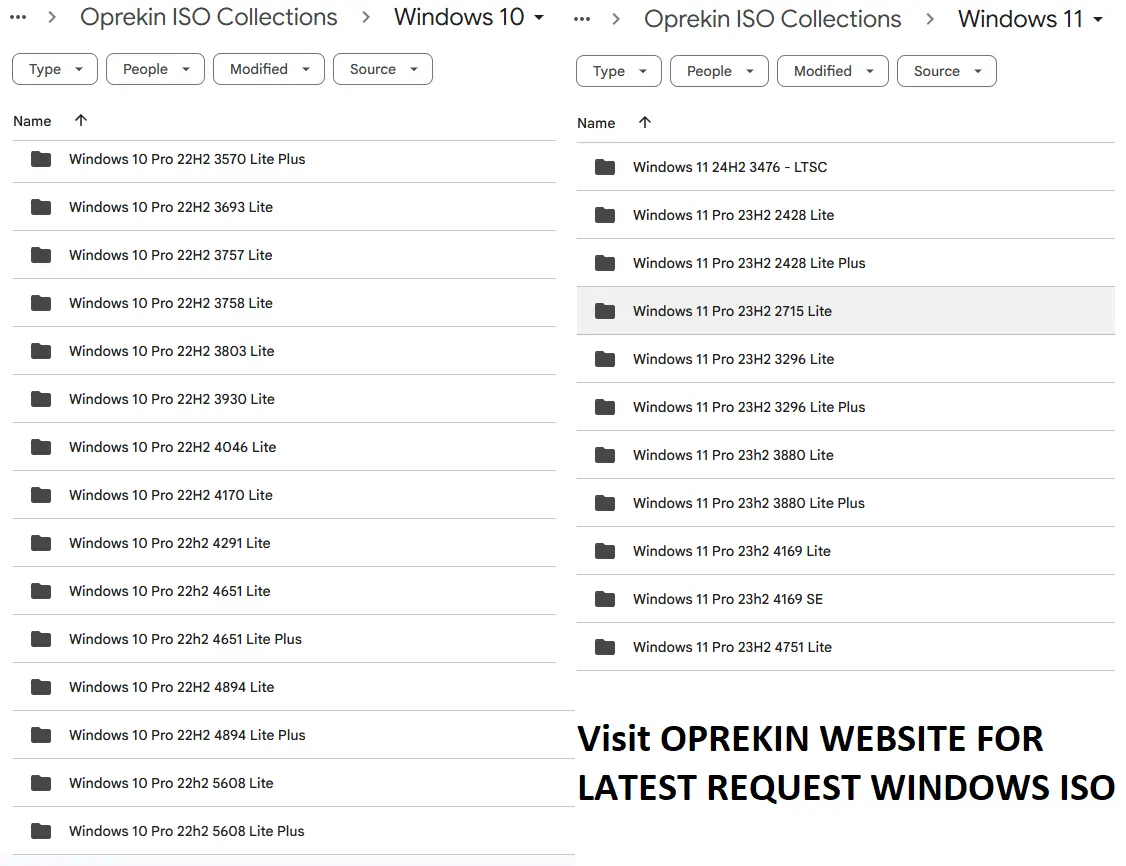The image size is (1126, 866).
Task: Sort by Name column in Windows 11 pane
Action: pos(596,124)
